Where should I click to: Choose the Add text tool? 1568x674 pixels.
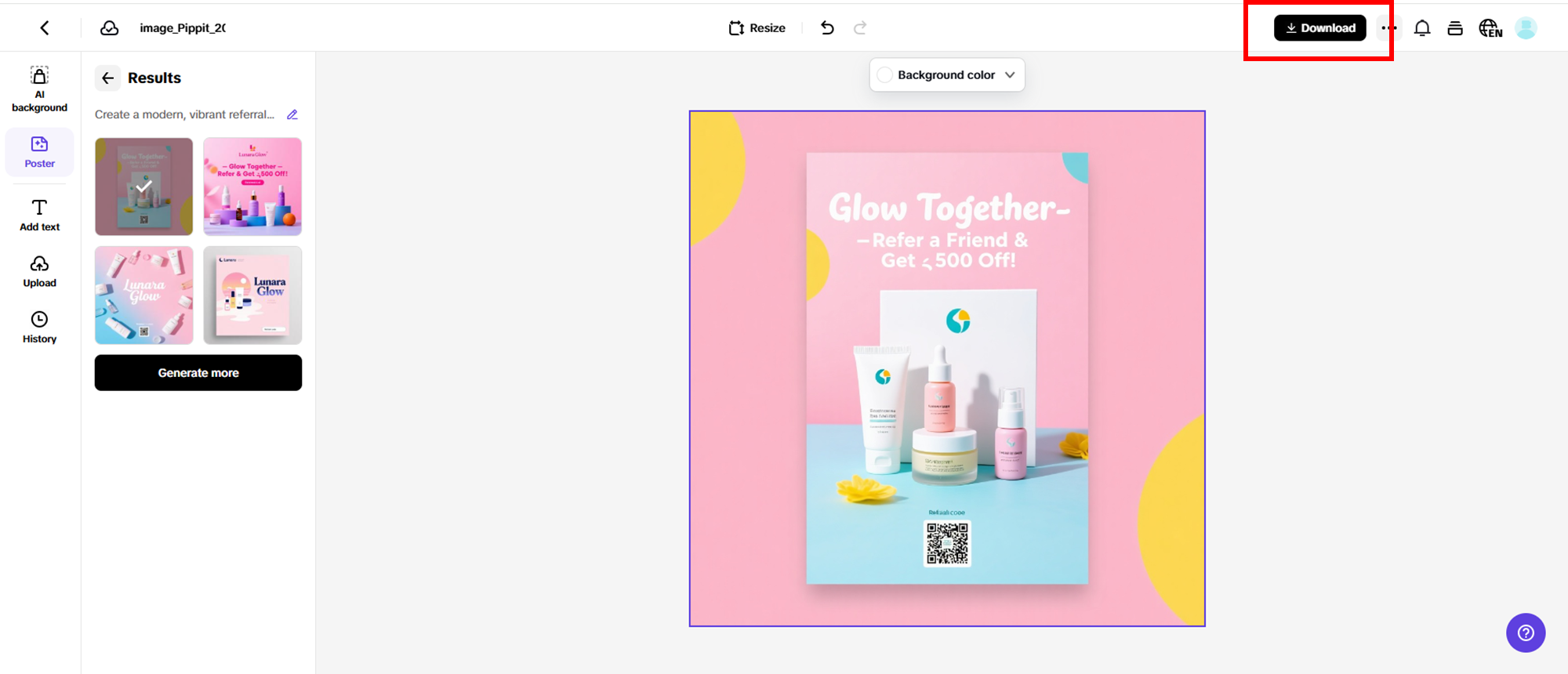coord(39,216)
